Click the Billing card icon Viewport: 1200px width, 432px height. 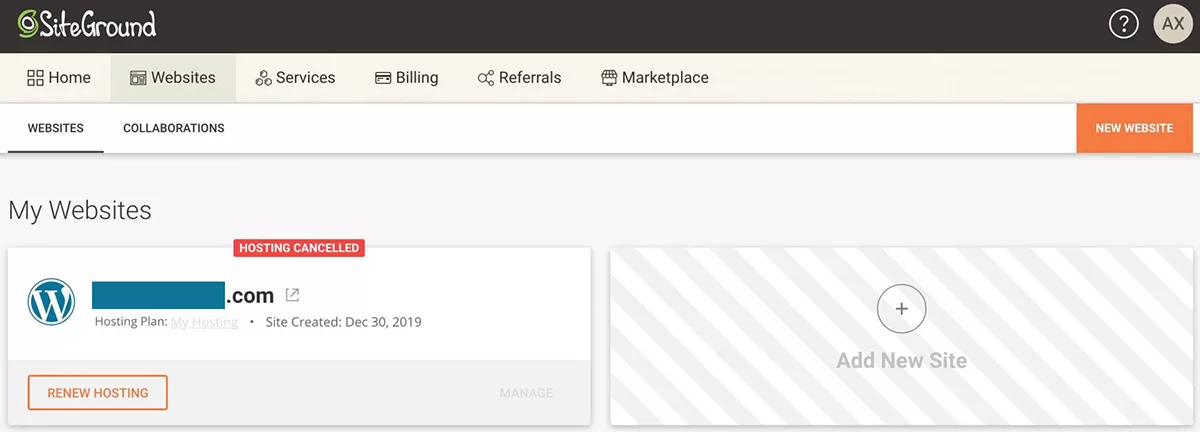pyautogui.click(x=383, y=78)
